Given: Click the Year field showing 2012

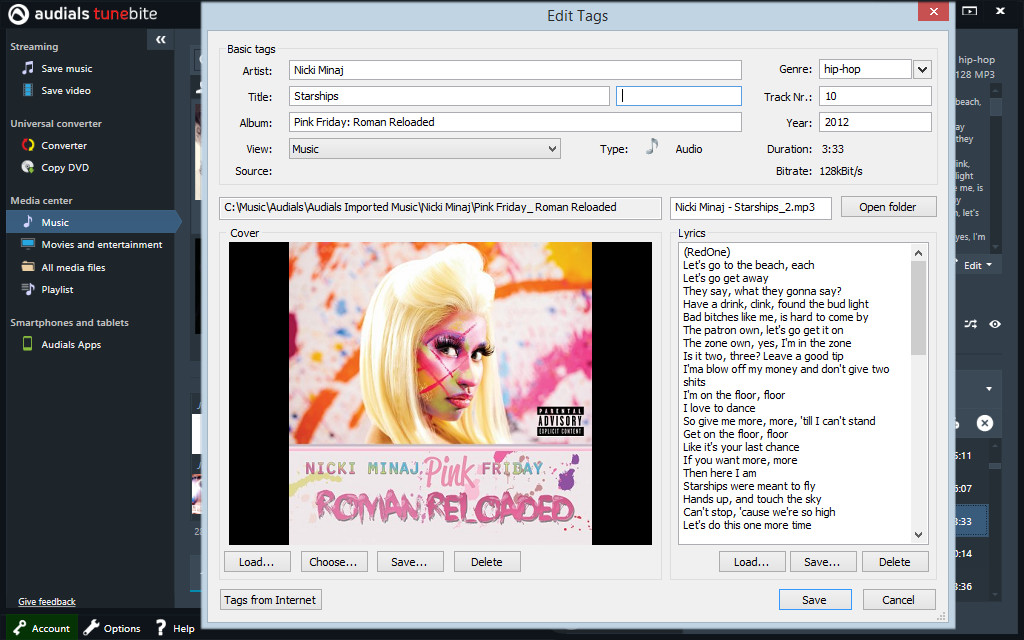Looking at the screenshot, I should pyautogui.click(x=875, y=122).
